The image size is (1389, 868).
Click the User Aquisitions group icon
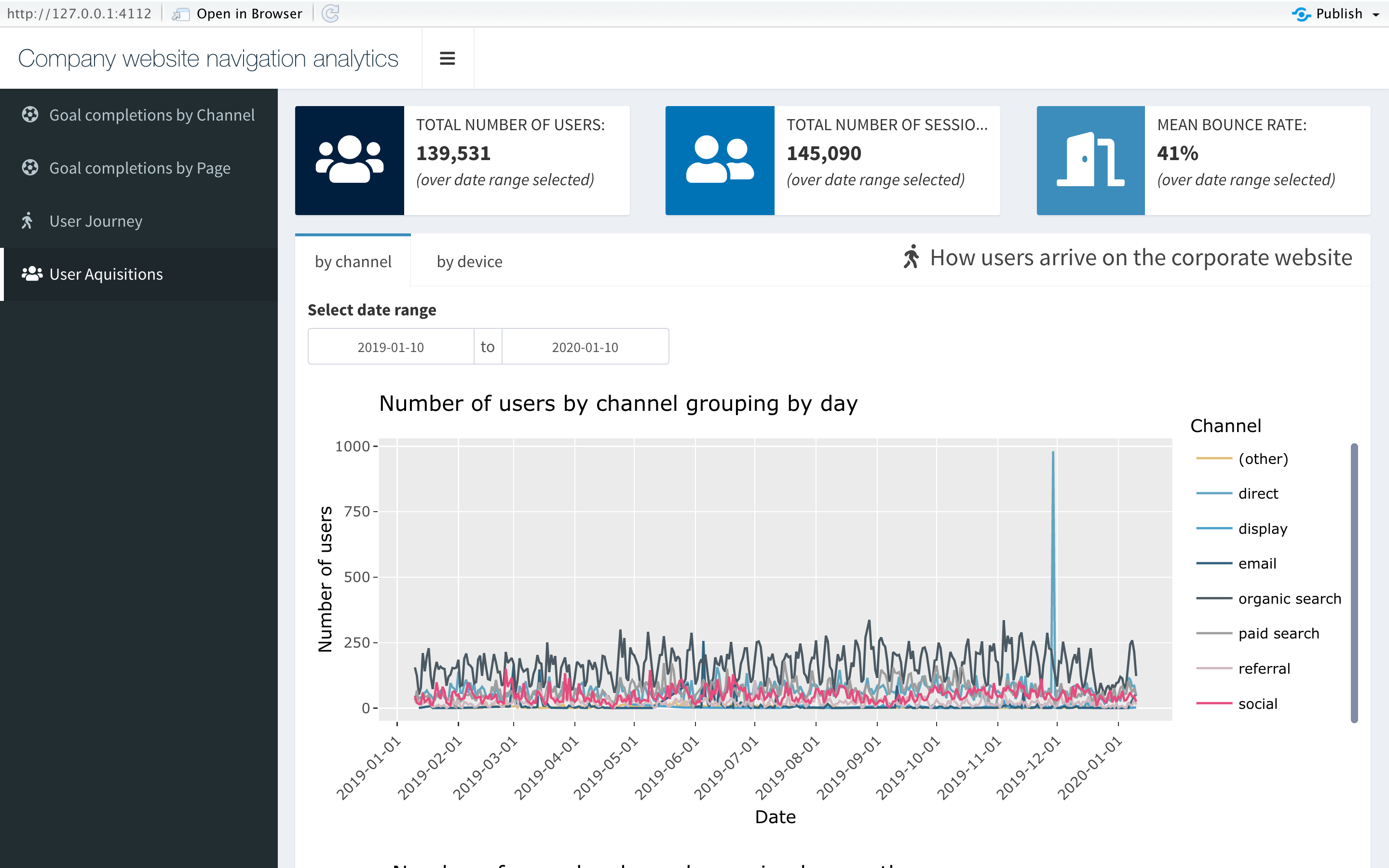tap(31, 274)
